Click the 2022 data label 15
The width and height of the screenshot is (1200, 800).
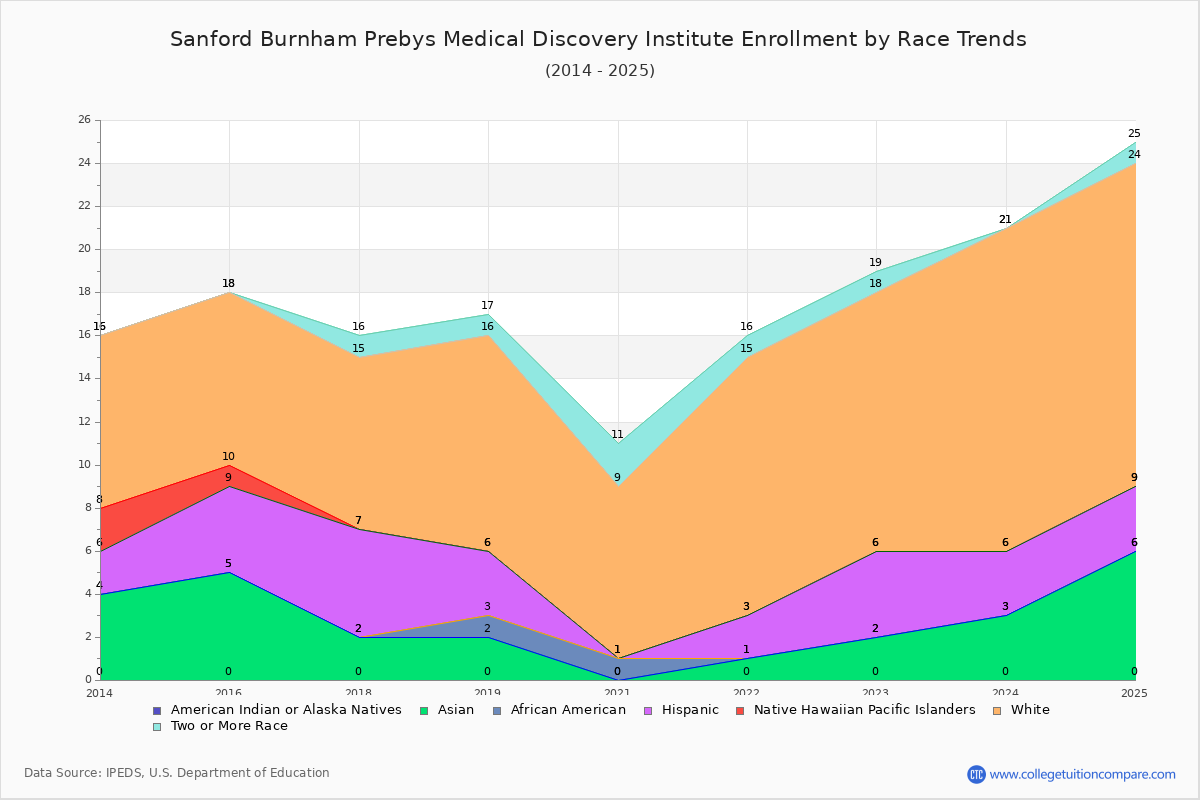point(746,349)
